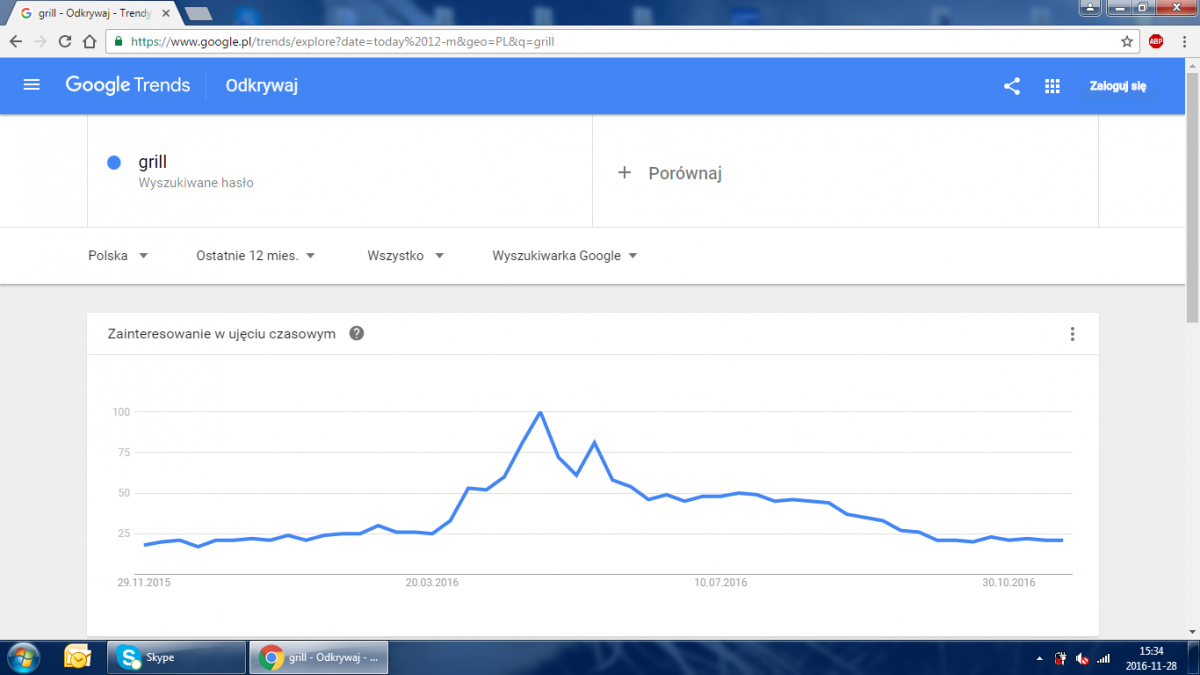Click Zaloguj się sign-in link
The width and height of the screenshot is (1200, 675).
point(1118,86)
